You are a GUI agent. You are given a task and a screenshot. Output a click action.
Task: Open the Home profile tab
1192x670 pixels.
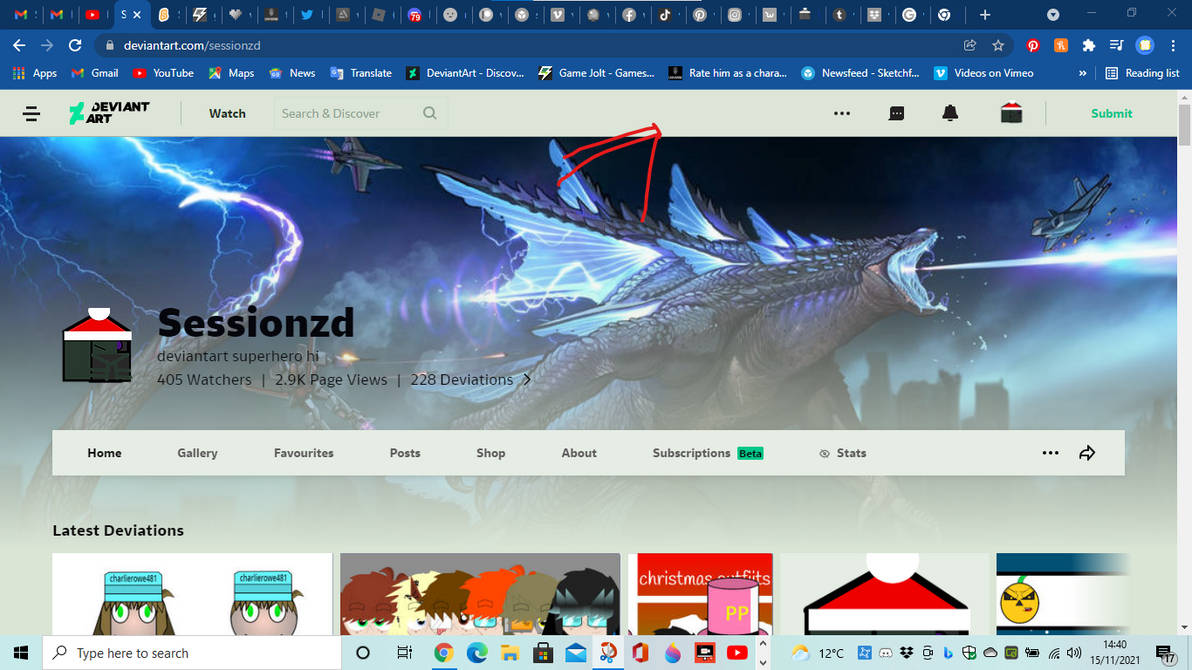(104, 453)
